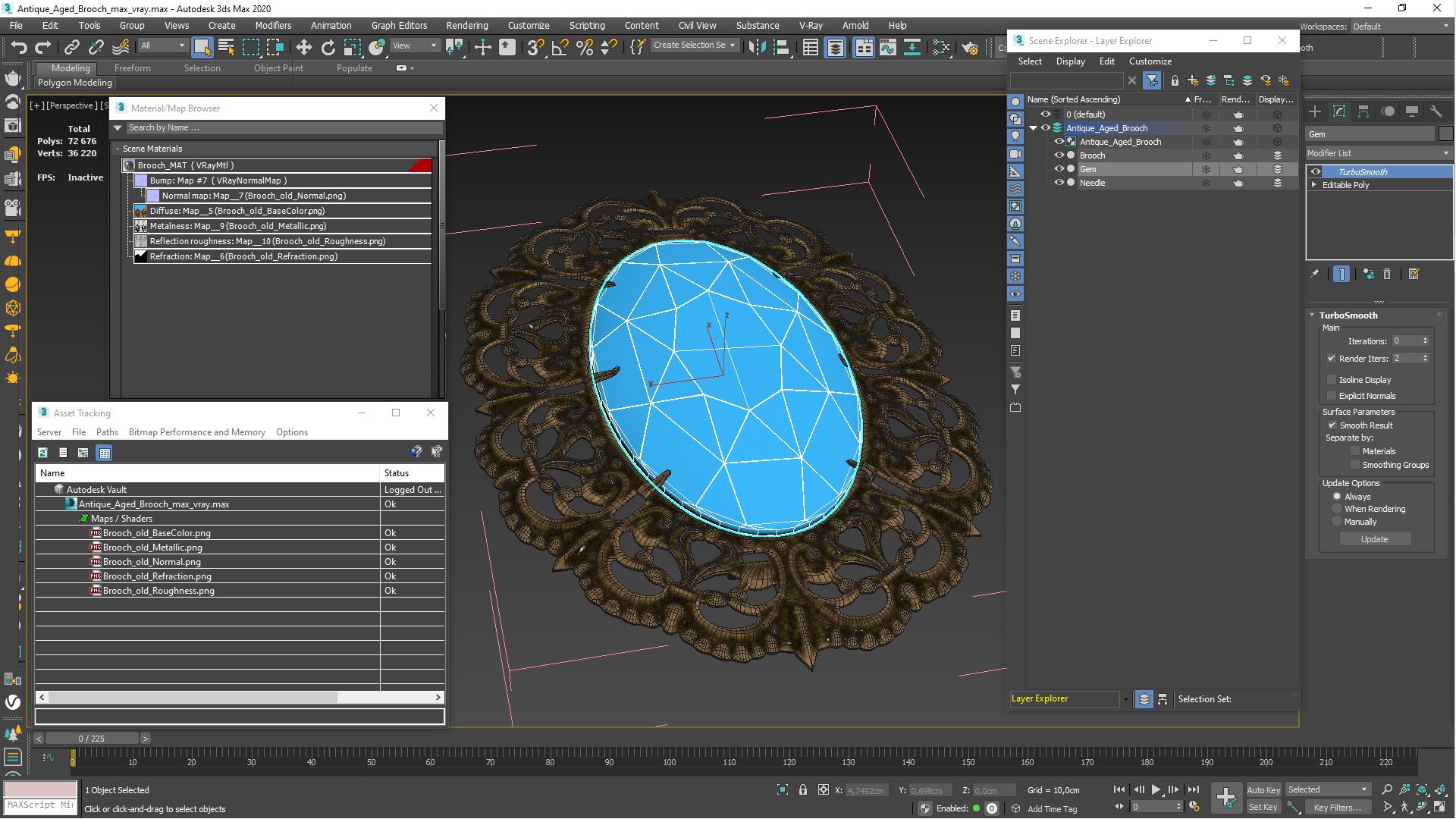Open the Create panel plus tab
Screen dimensions: 1456x819
[x=1315, y=111]
